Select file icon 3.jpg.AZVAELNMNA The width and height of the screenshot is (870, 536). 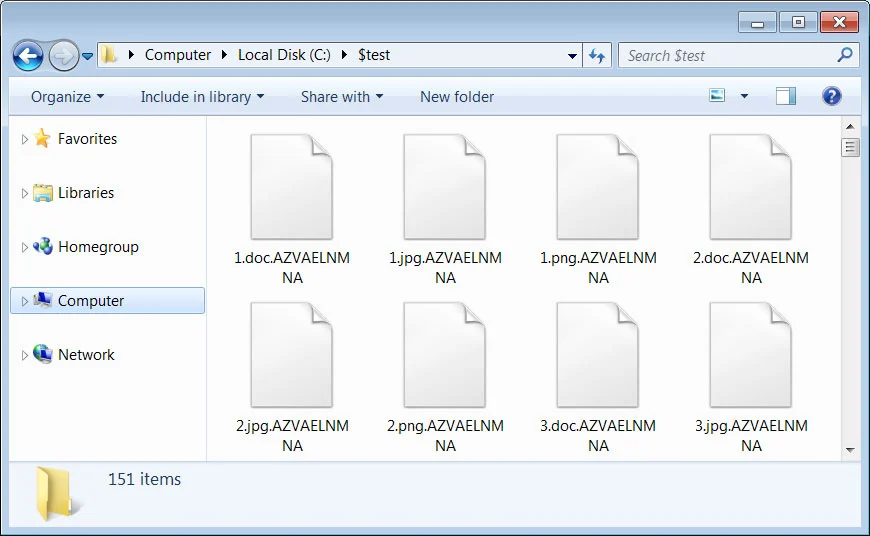(751, 355)
